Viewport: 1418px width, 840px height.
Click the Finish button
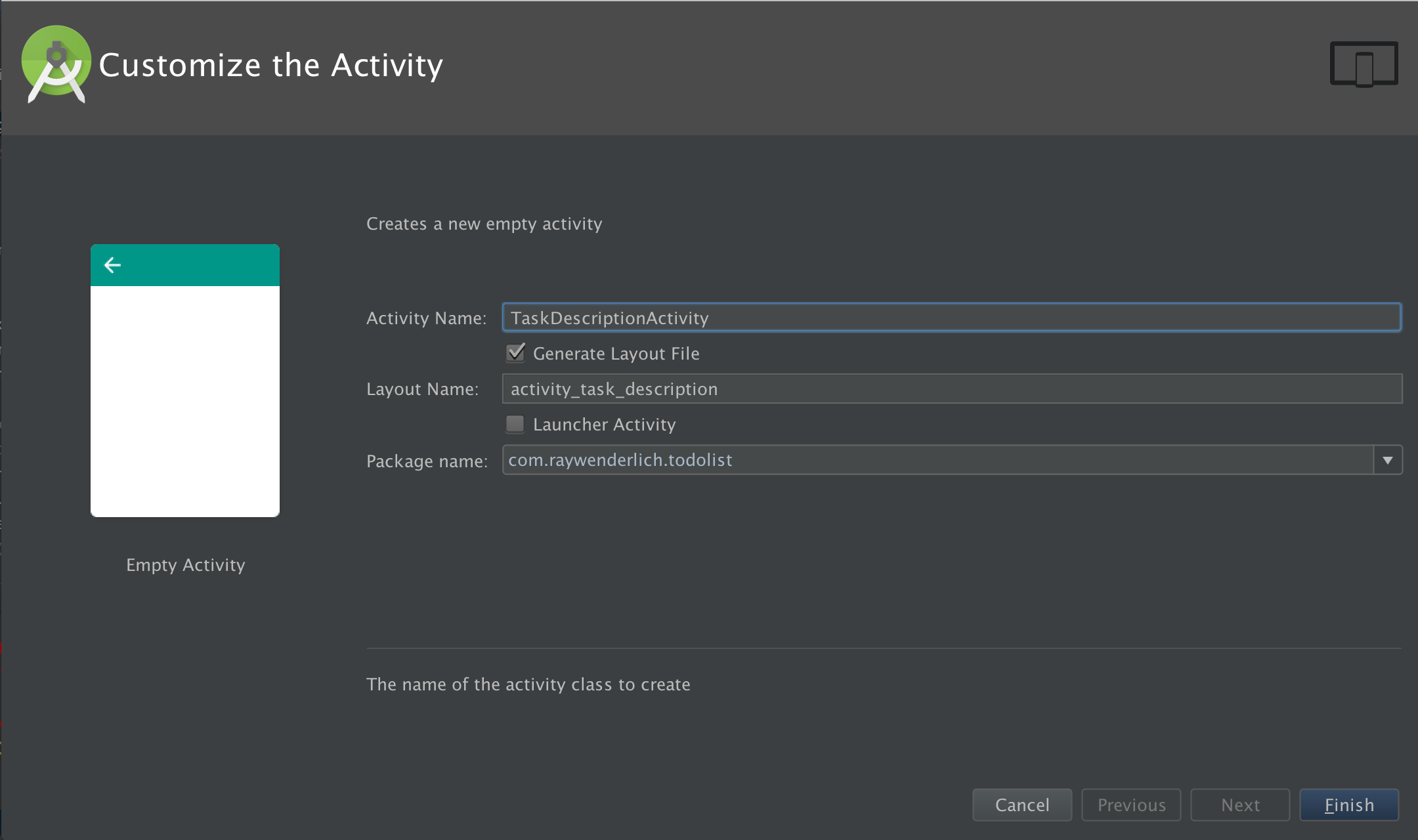point(1349,805)
